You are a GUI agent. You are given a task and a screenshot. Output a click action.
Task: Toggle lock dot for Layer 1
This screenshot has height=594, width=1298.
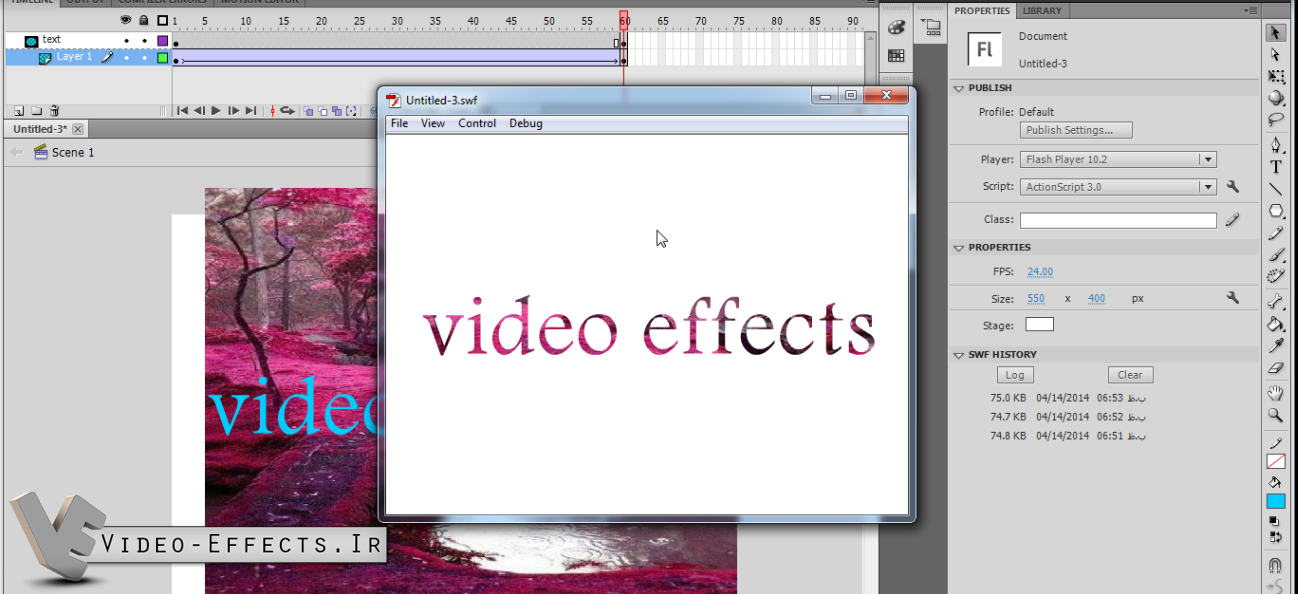(145, 58)
